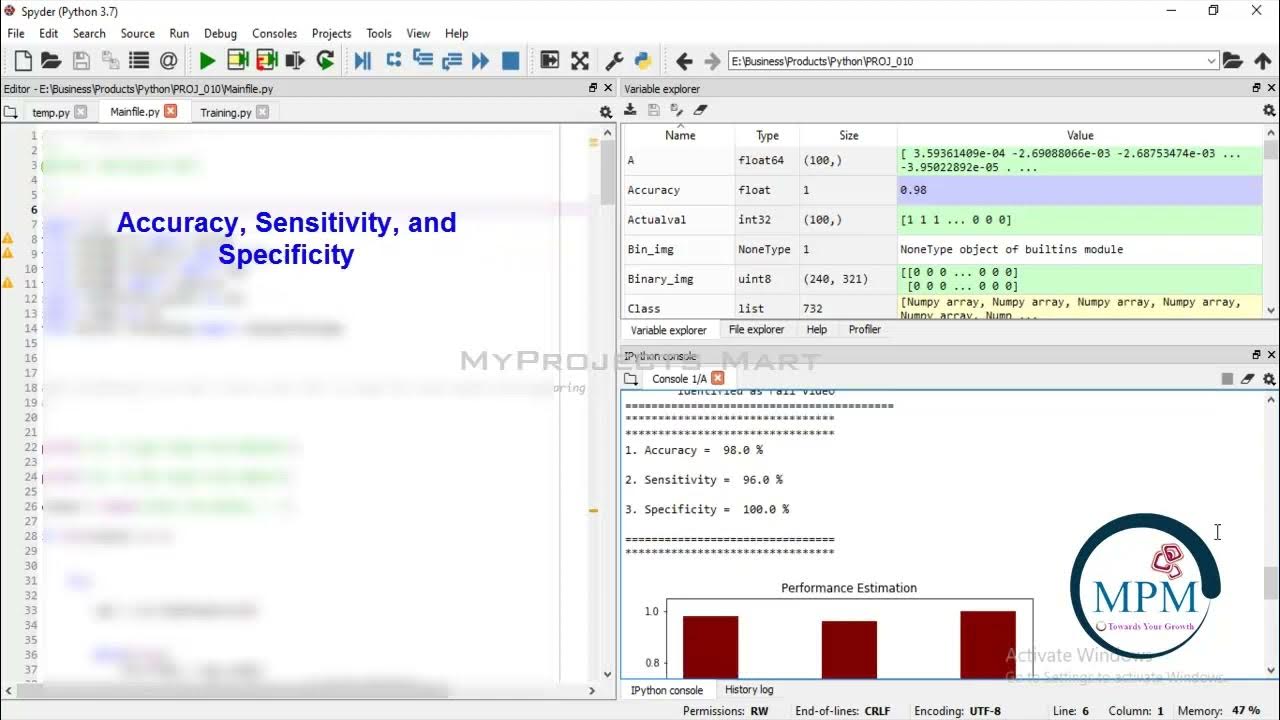Go forward with the right arrow
This screenshot has height=720, width=1280.
pyautogui.click(x=712, y=61)
